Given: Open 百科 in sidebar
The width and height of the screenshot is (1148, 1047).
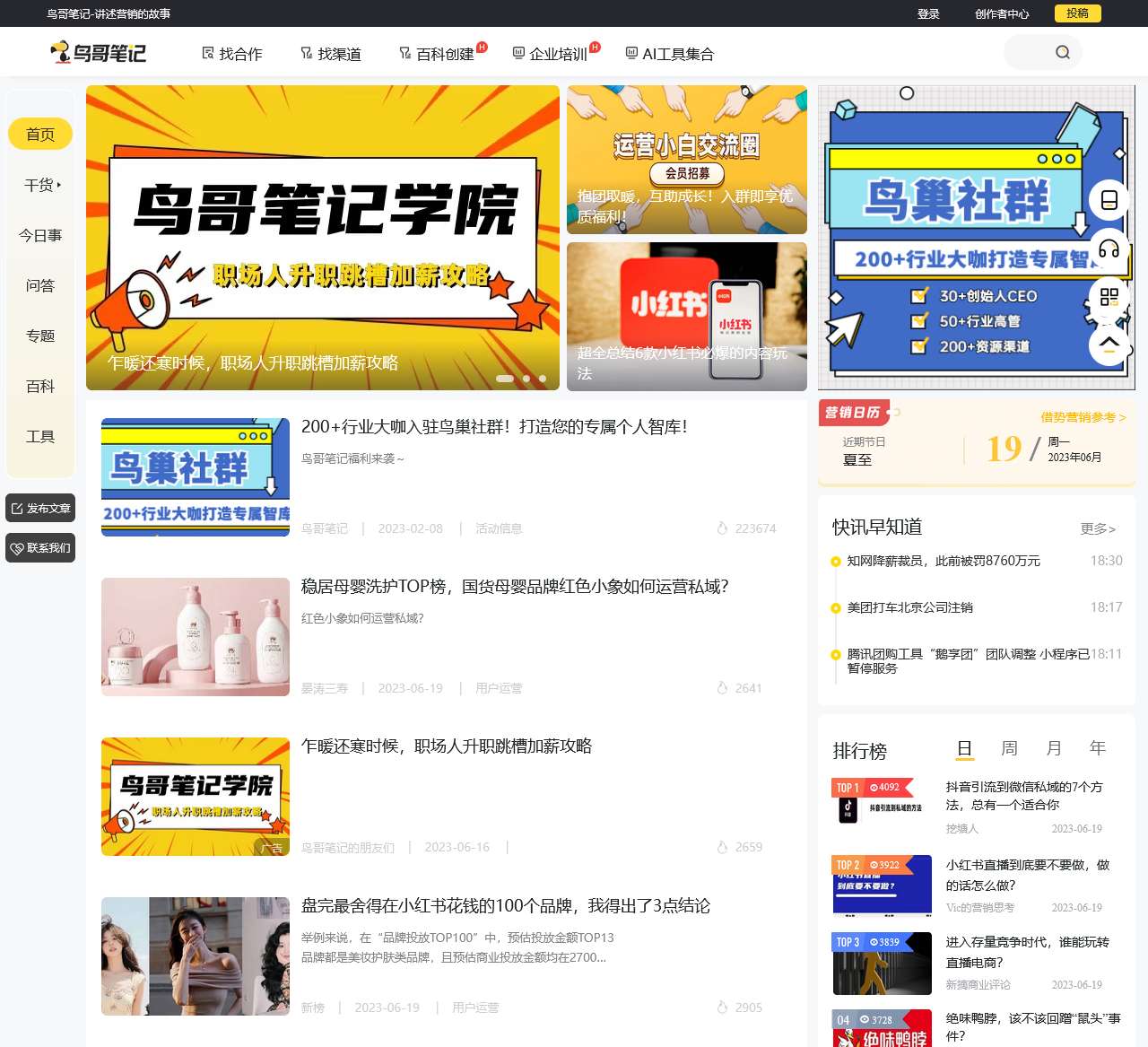Looking at the screenshot, I should tap(40, 386).
